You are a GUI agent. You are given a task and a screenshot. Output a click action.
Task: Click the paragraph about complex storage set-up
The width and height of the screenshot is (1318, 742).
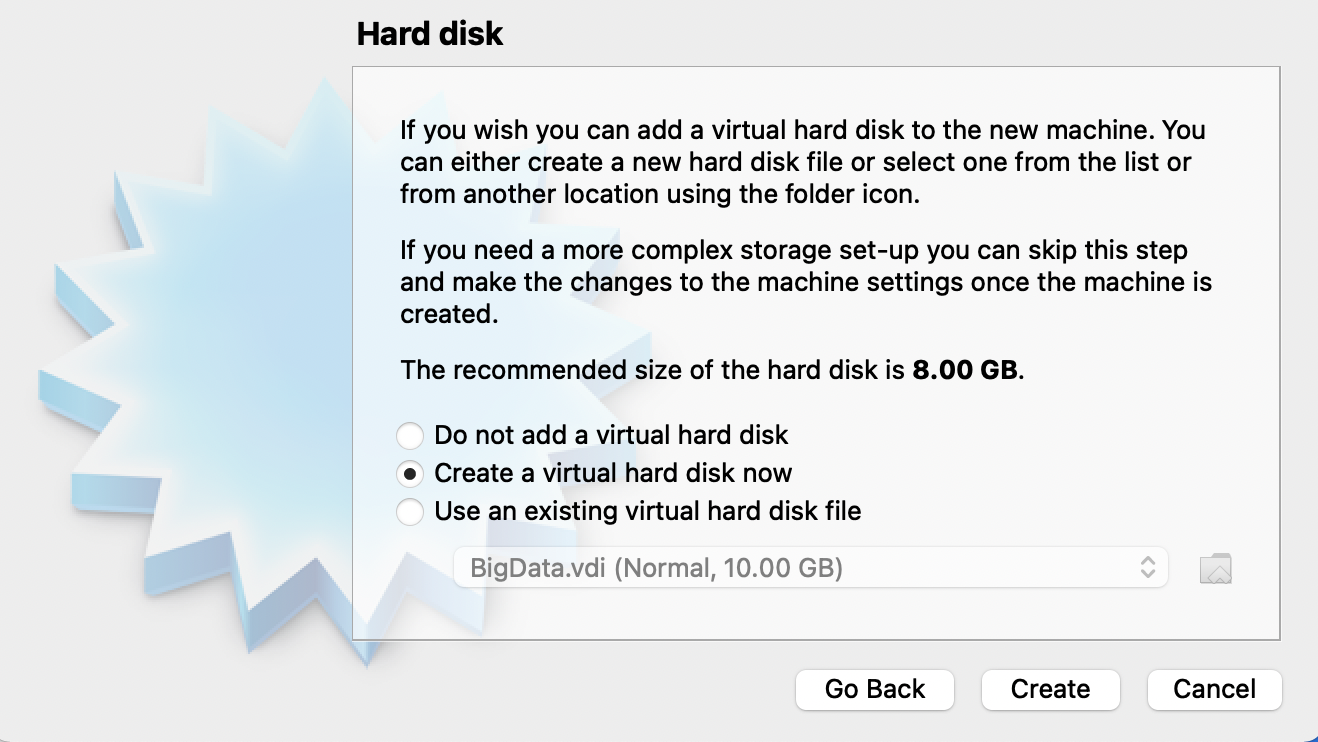805,281
